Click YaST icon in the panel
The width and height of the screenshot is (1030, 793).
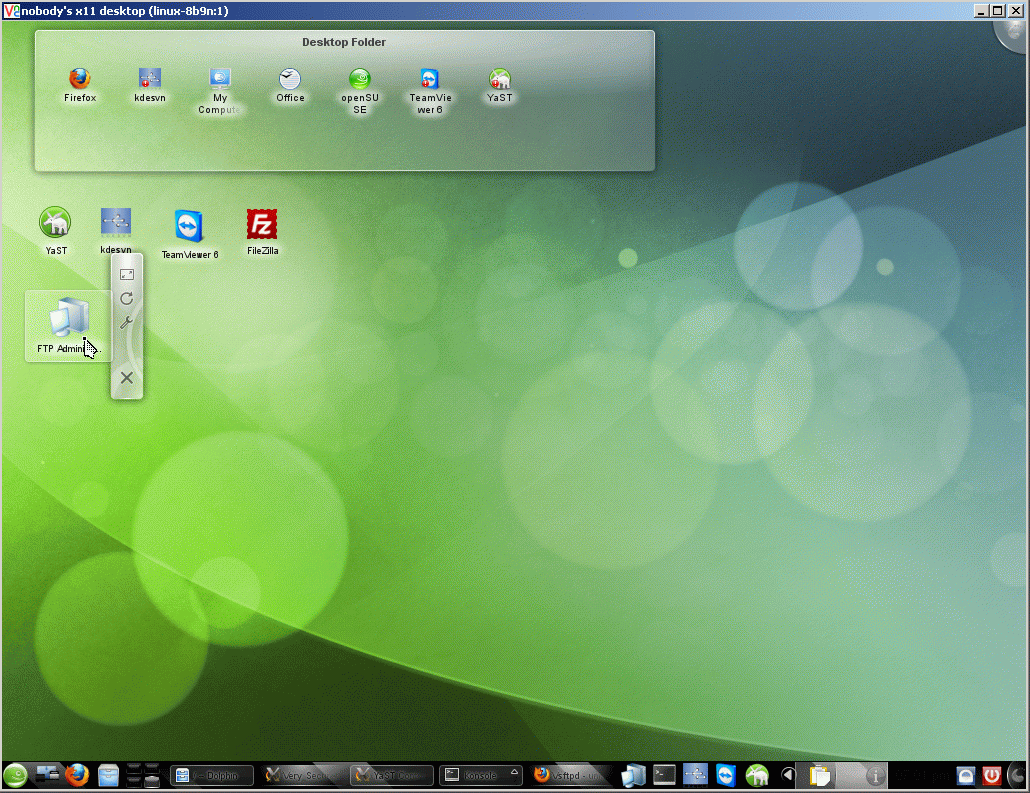tap(757, 776)
